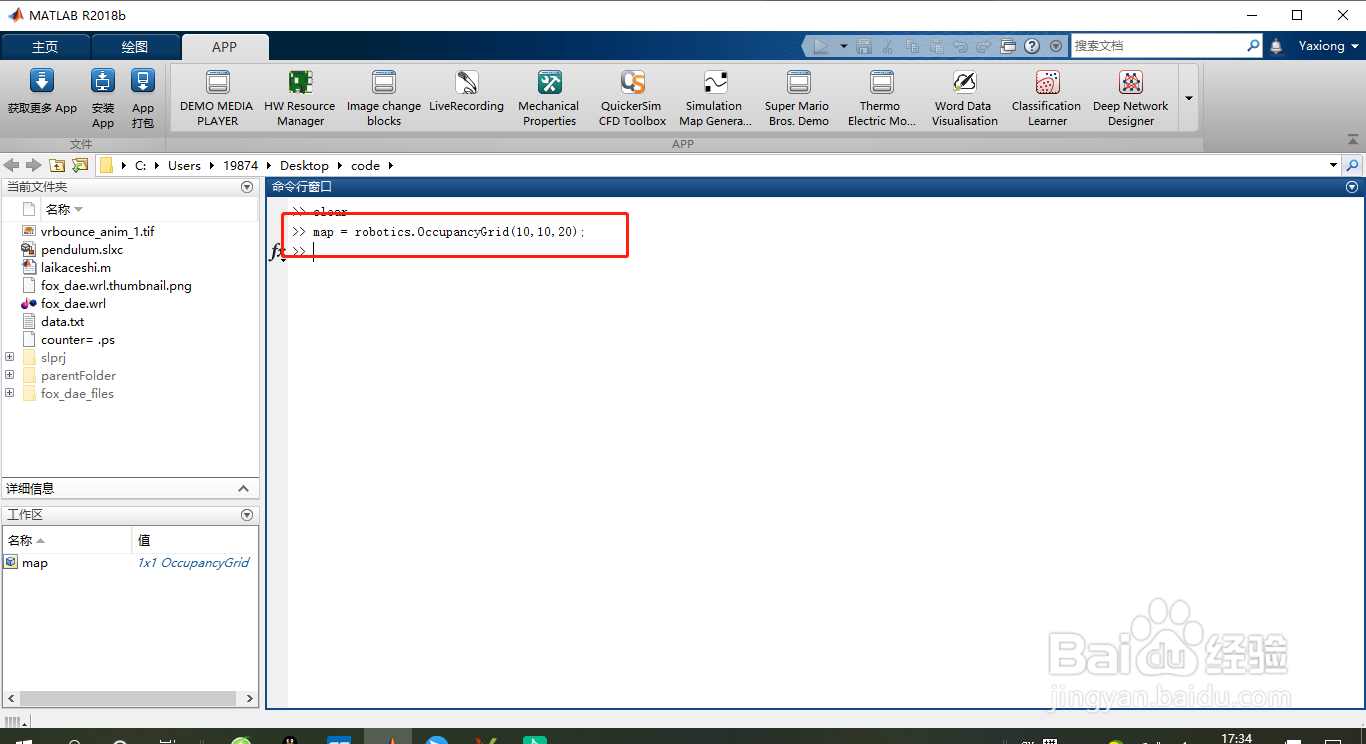Switch to the Home (主页) tab
This screenshot has width=1366, height=744.
pyautogui.click(x=45, y=47)
